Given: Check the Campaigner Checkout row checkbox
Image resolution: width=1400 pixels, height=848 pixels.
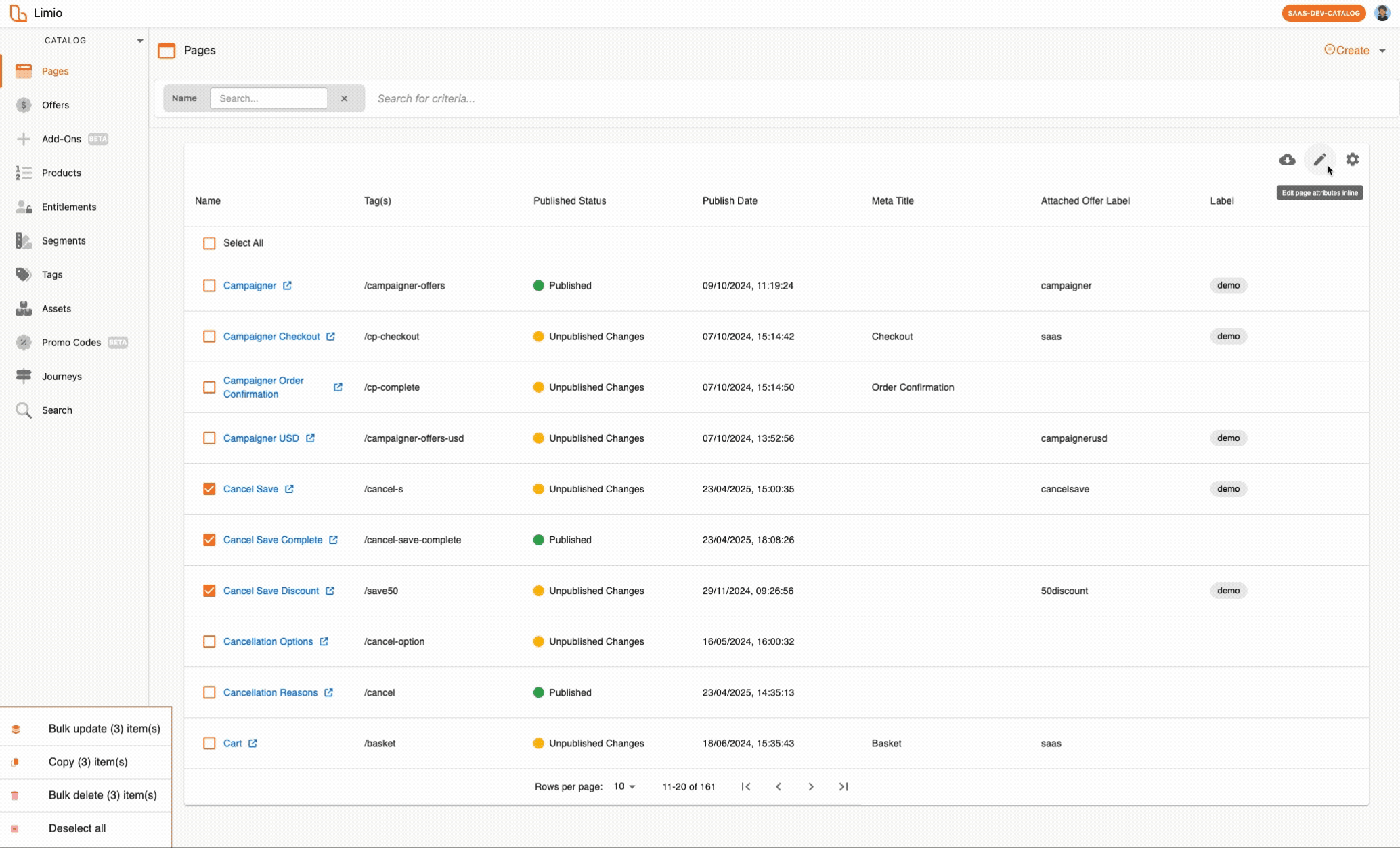Looking at the screenshot, I should (209, 337).
